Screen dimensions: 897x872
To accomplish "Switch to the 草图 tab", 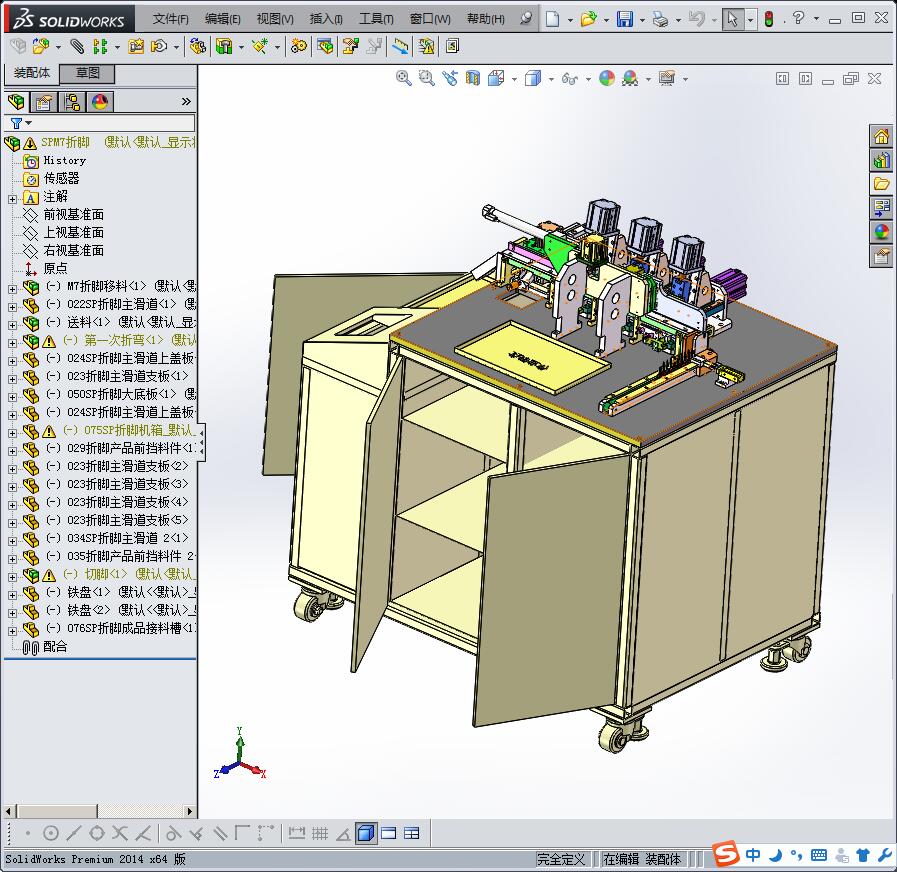I will pyautogui.click(x=88, y=73).
